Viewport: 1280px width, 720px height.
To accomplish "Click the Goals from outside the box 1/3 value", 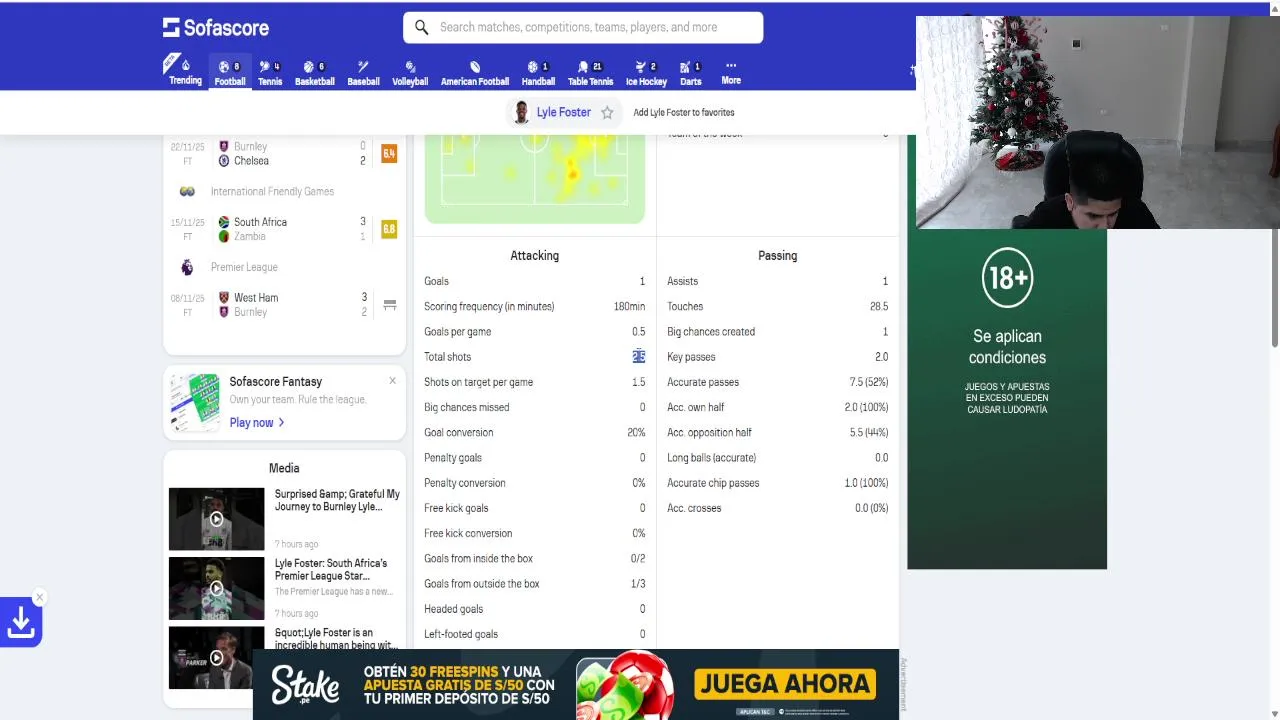I will point(638,584).
